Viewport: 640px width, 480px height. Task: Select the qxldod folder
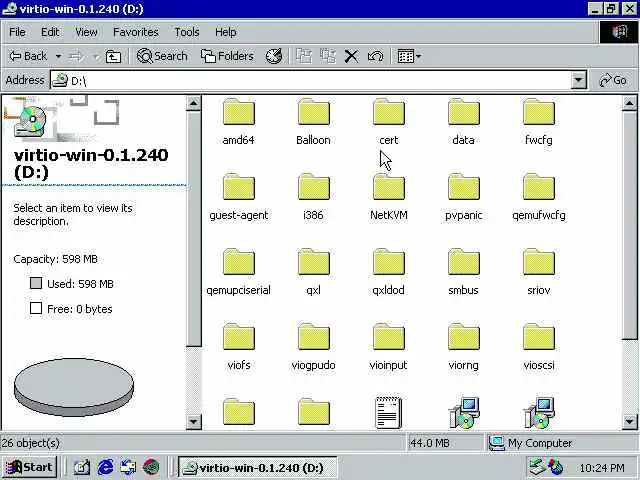point(389,262)
